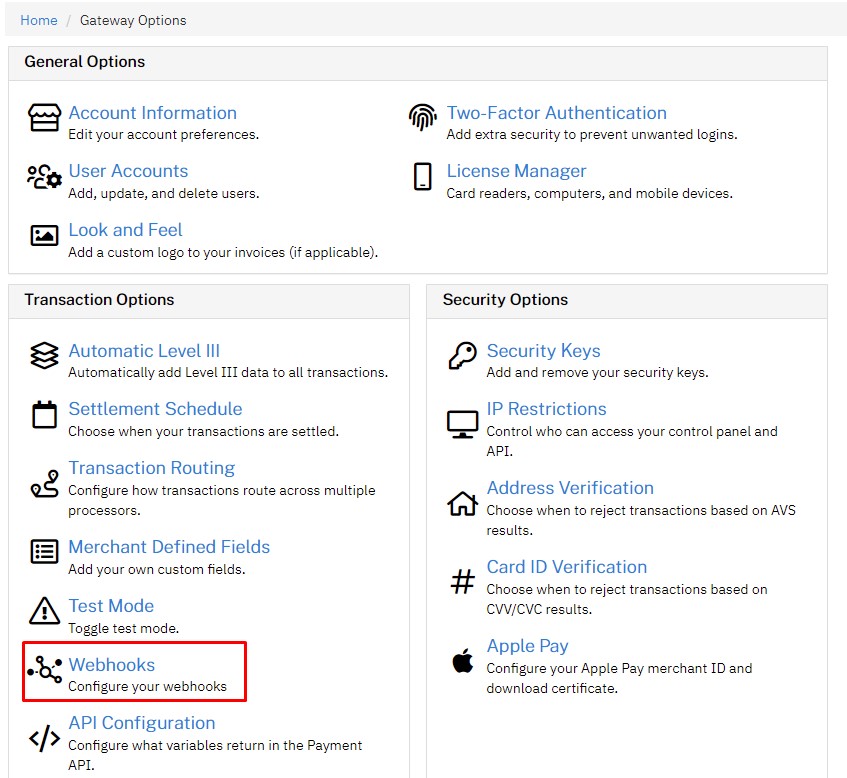Click the Test Mode warning triangle icon
The height and width of the screenshot is (778, 847).
(44, 611)
